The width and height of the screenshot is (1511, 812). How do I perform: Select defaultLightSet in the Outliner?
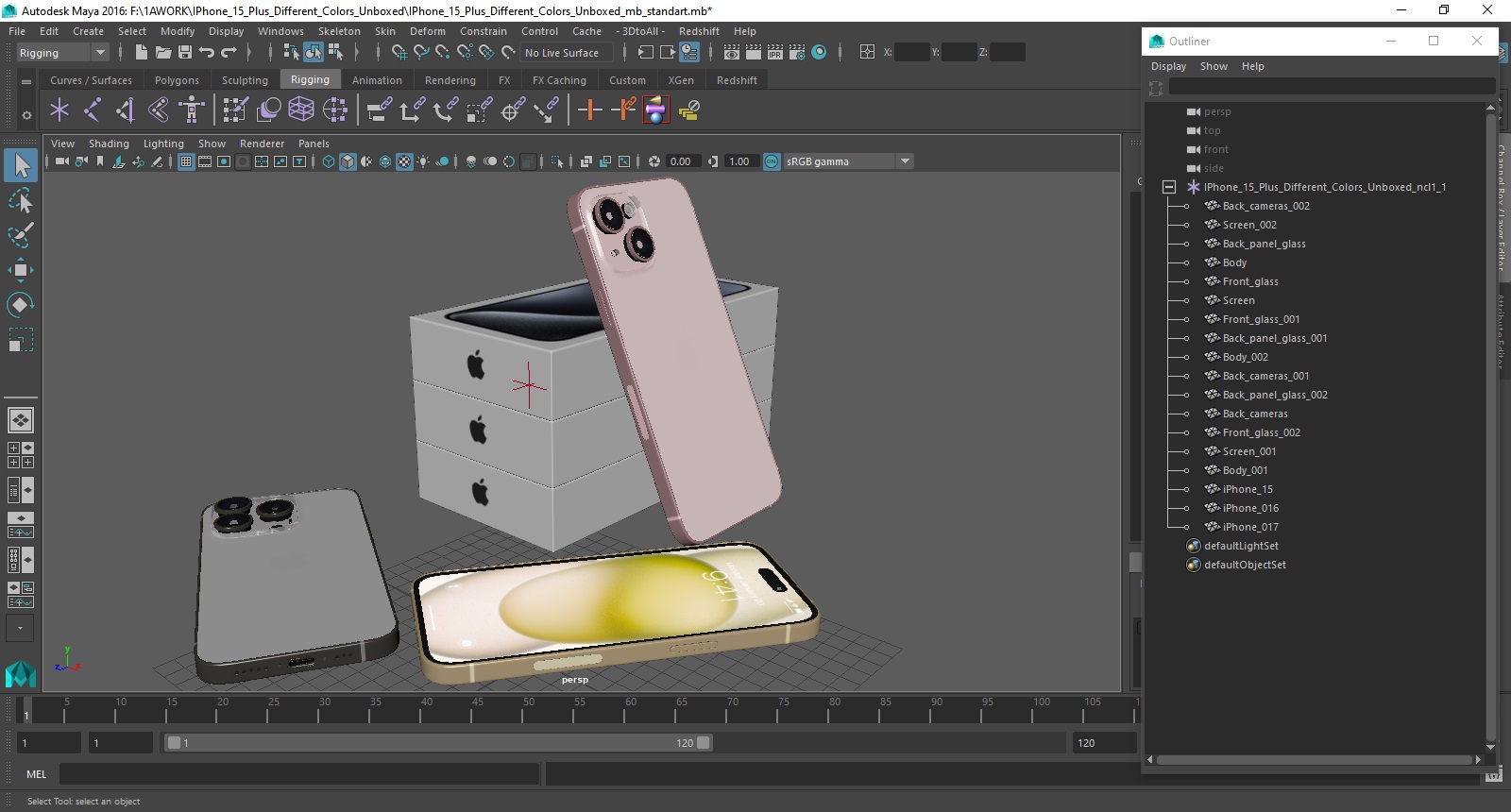click(1241, 546)
